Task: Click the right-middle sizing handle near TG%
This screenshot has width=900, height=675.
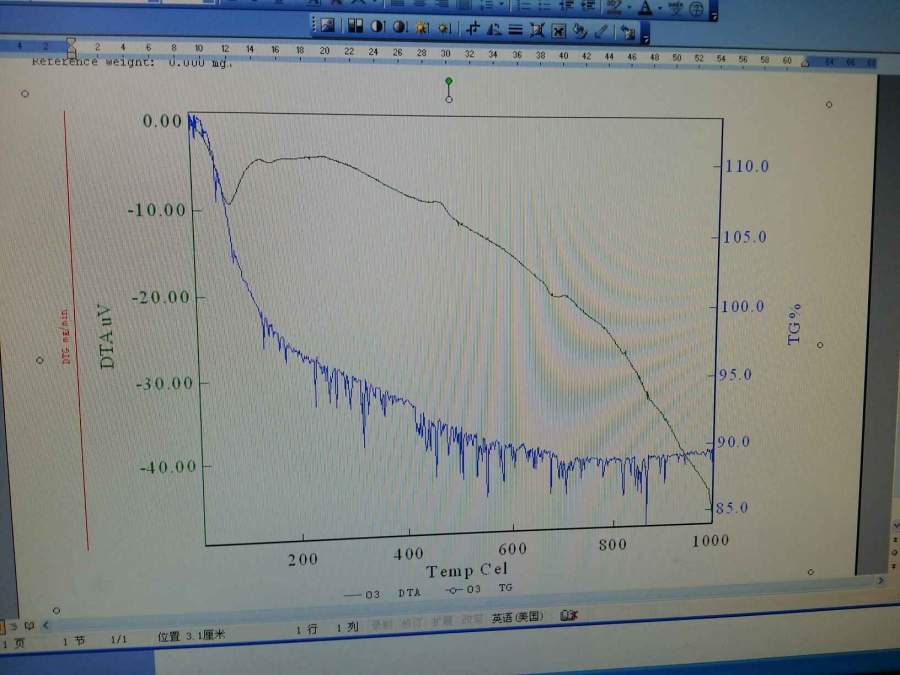Action: [820, 345]
